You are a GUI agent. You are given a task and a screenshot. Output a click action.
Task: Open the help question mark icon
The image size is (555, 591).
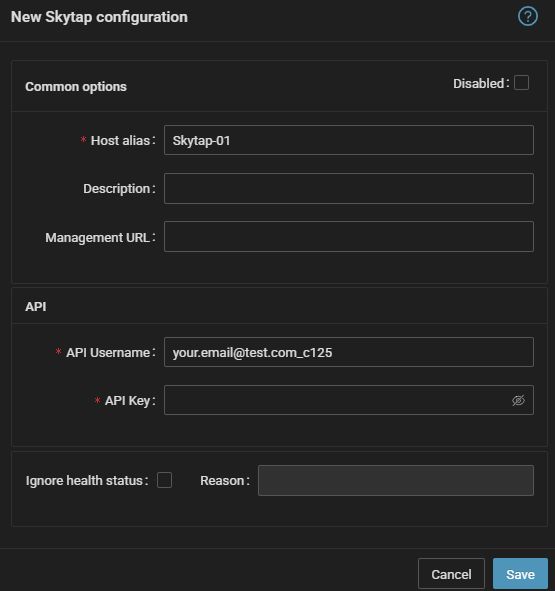click(x=527, y=17)
